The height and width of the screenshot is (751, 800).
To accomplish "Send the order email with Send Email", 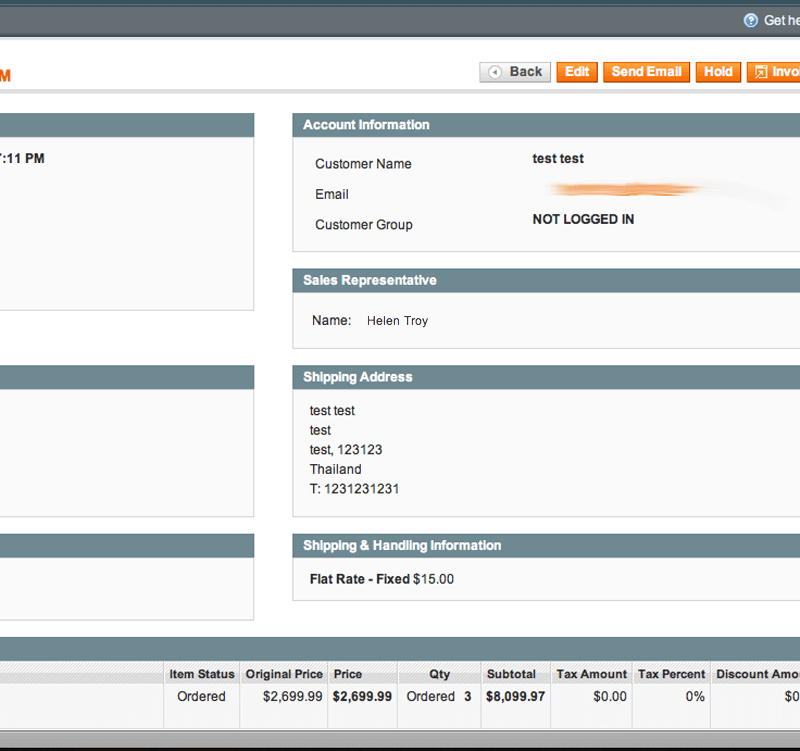I will click(x=646, y=72).
